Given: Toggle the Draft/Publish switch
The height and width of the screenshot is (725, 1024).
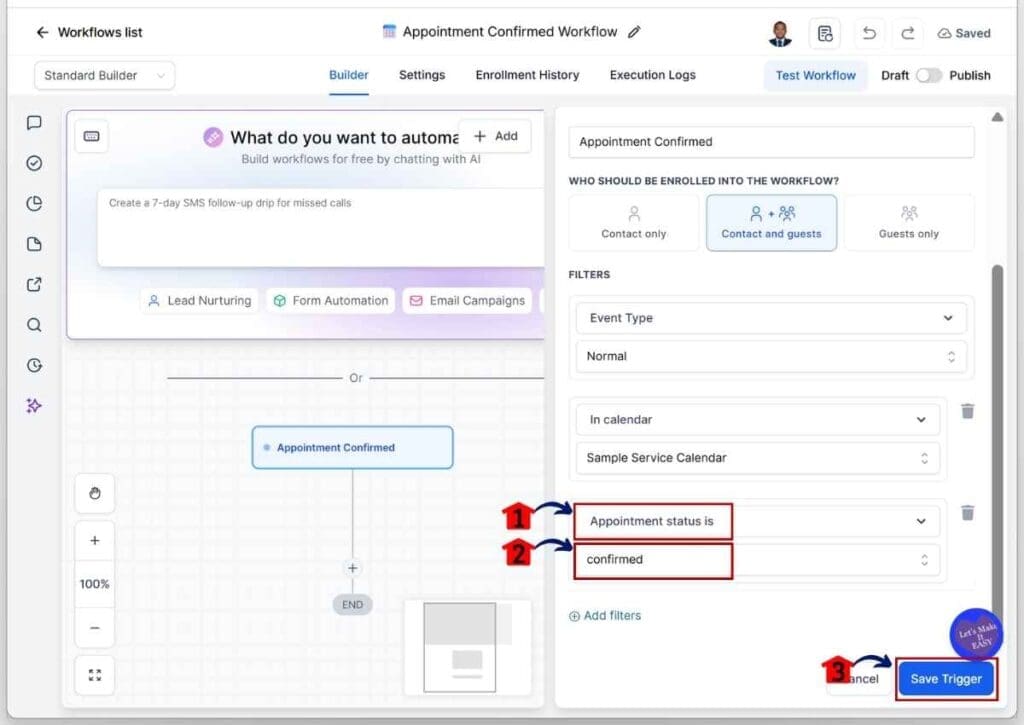Looking at the screenshot, I should 928,76.
